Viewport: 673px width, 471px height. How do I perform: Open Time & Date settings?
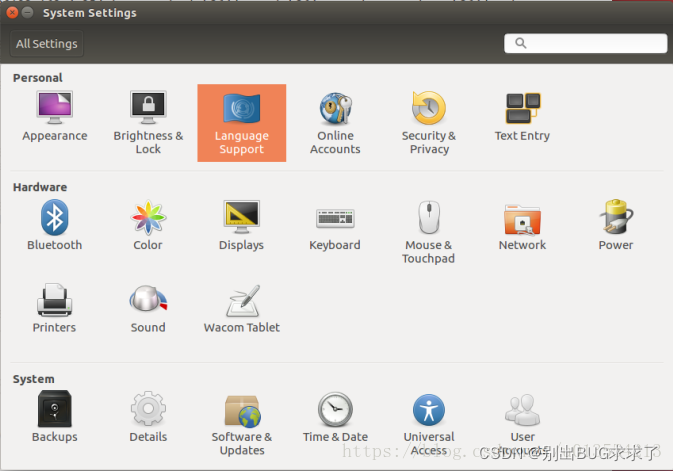click(x=335, y=417)
